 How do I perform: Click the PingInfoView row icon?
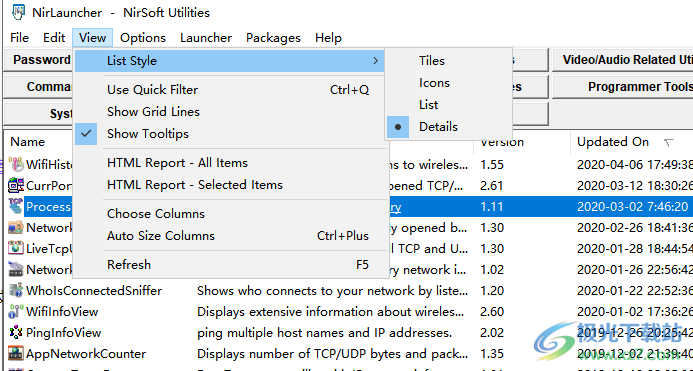16,333
